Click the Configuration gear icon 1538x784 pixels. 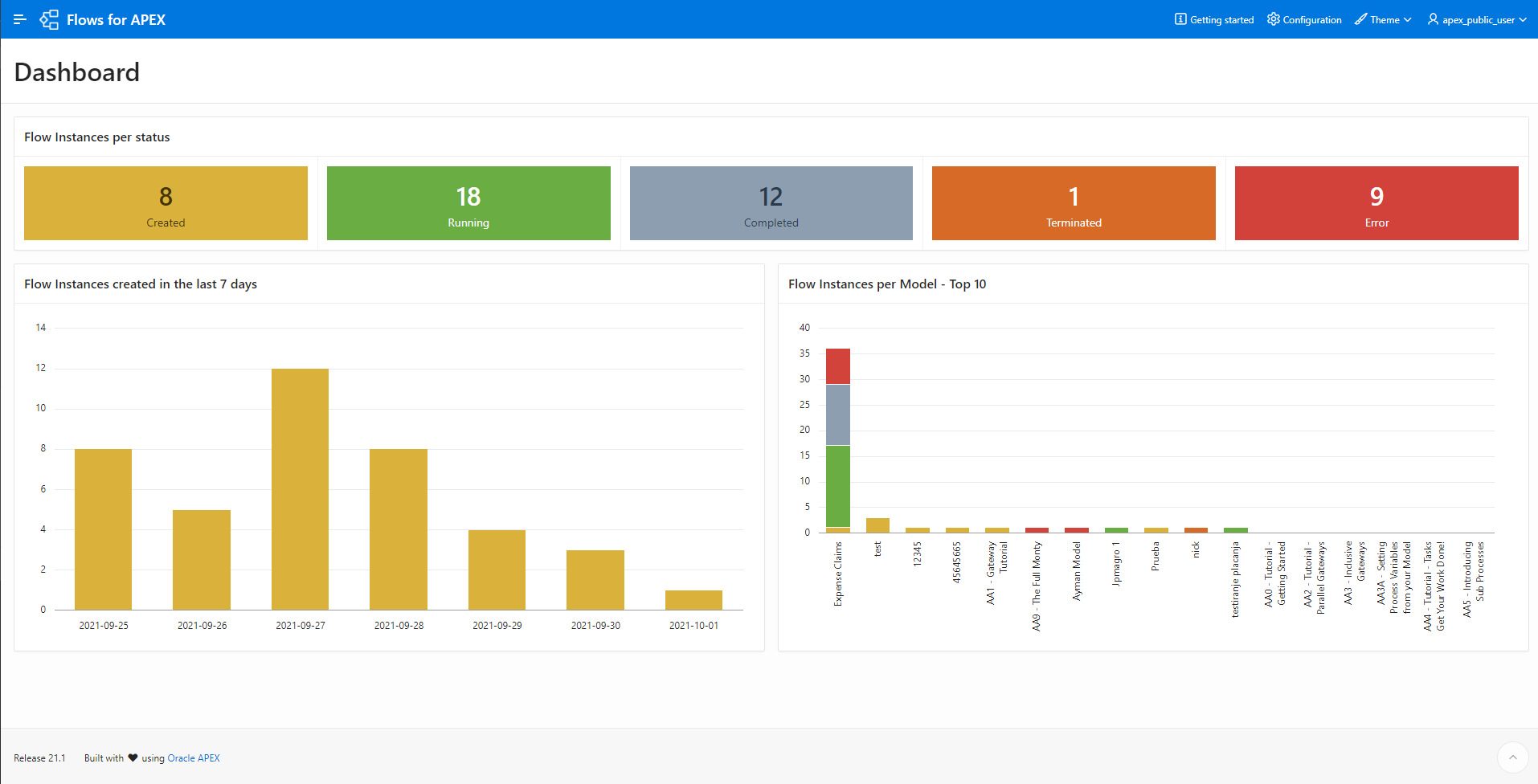pos(1273,19)
